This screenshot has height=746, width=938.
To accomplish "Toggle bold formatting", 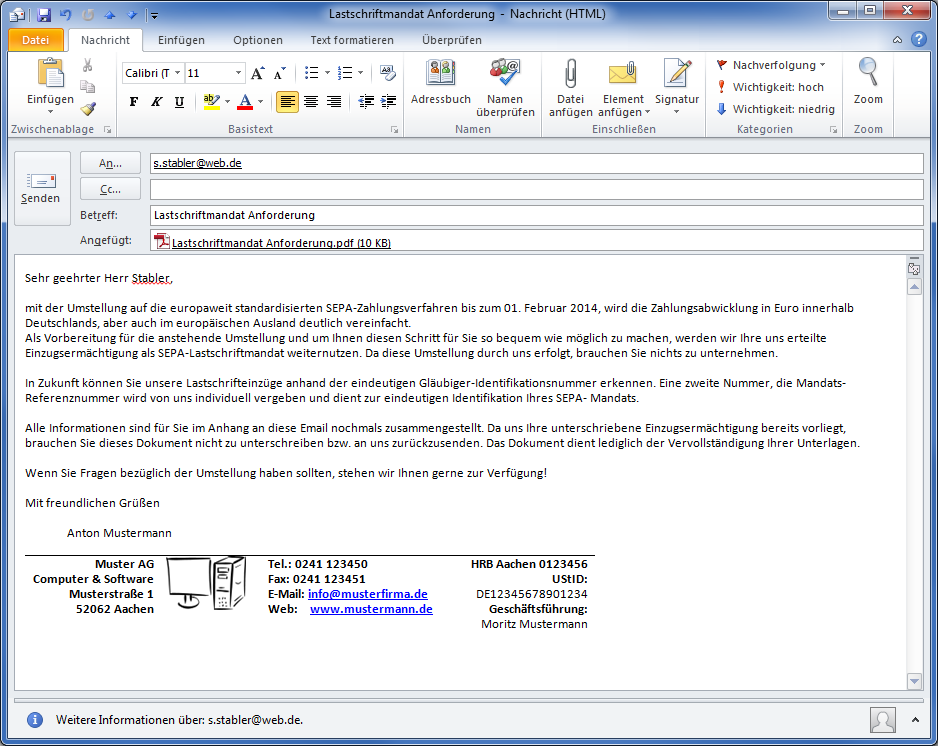I will pos(133,102).
